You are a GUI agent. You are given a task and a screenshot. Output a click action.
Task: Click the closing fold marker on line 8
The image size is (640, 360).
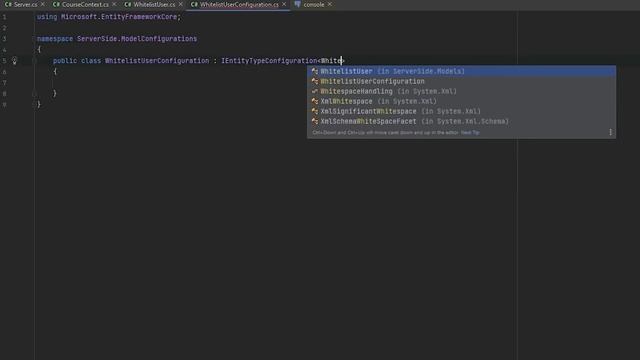pos(35,93)
